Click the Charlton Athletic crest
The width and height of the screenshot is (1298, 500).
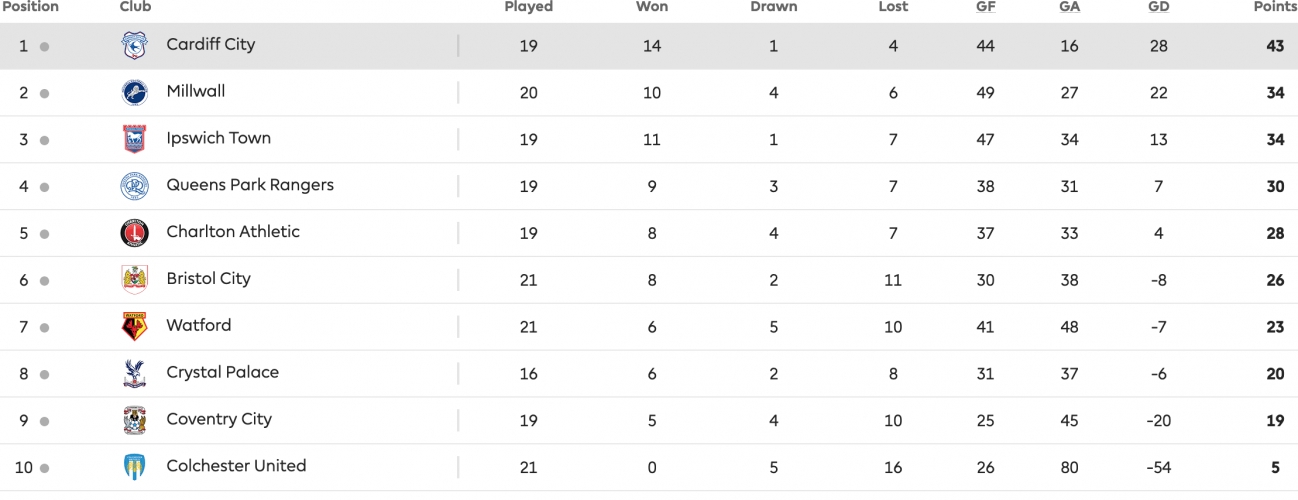pos(134,233)
